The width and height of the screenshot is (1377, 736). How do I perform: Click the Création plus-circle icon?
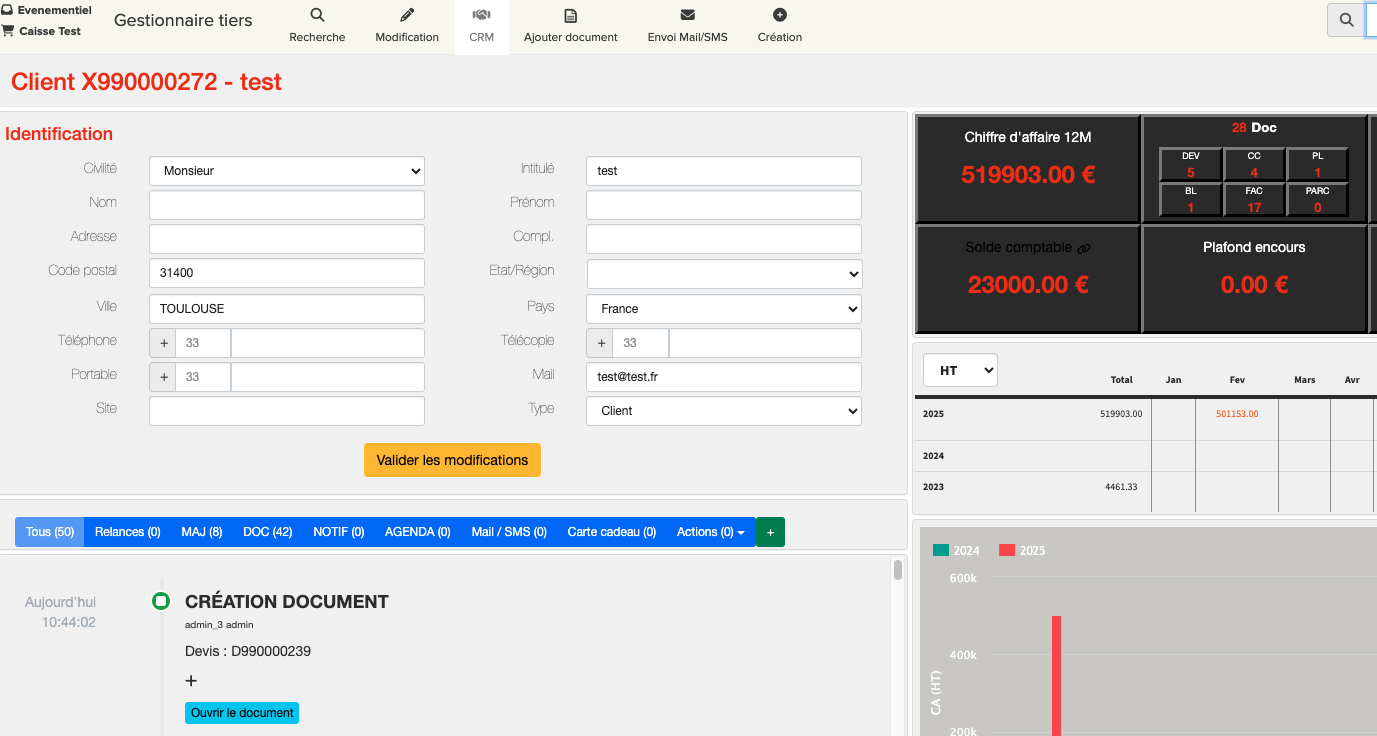[780, 15]
